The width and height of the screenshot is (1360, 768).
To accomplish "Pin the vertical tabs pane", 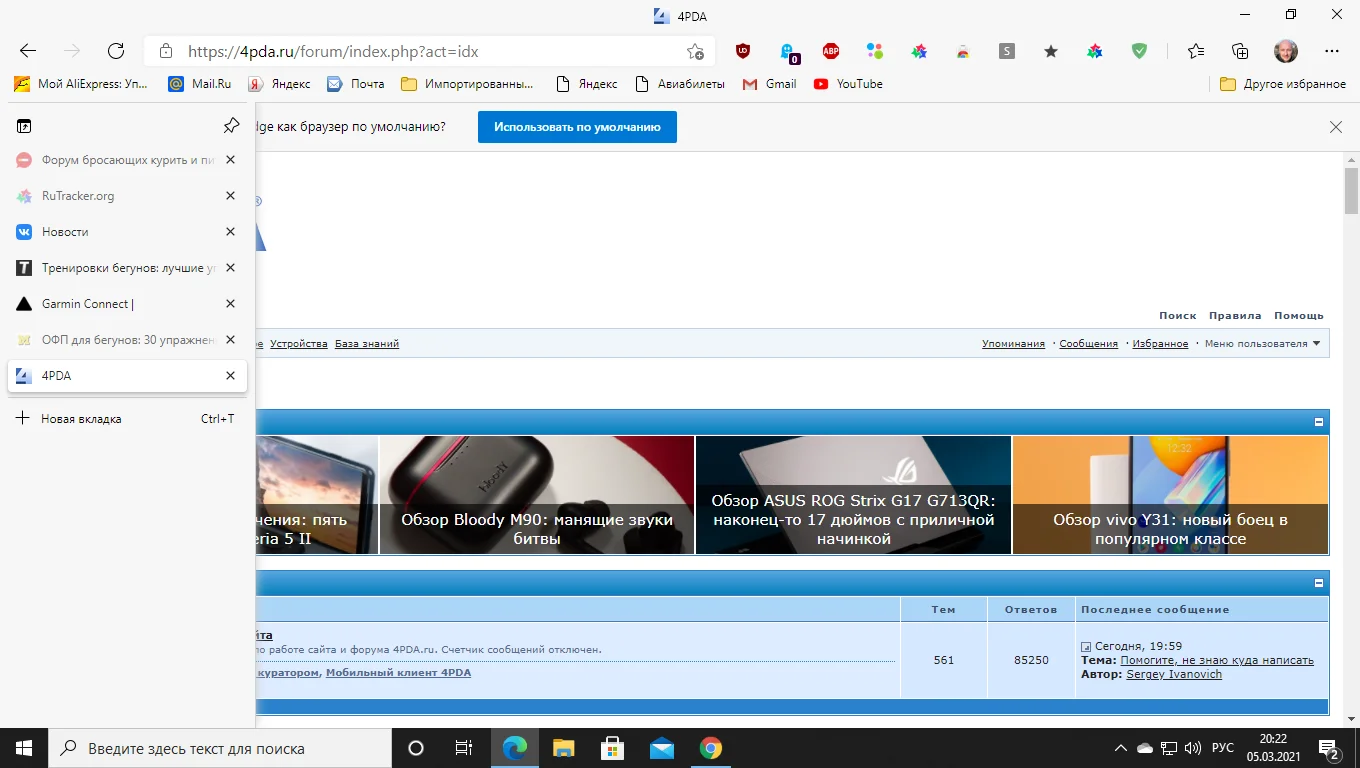I will tap(231, 126).
